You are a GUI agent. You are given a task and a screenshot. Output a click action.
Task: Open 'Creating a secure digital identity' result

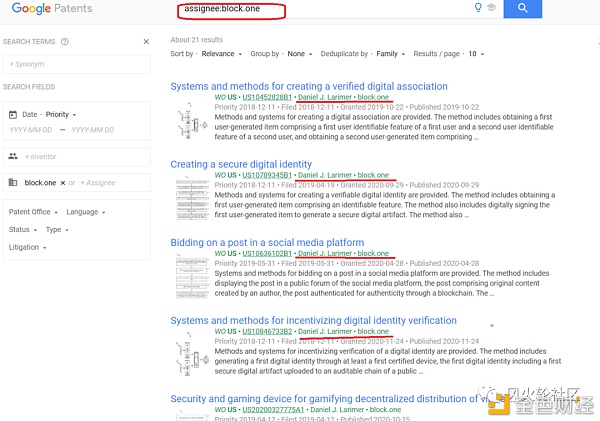241,164
